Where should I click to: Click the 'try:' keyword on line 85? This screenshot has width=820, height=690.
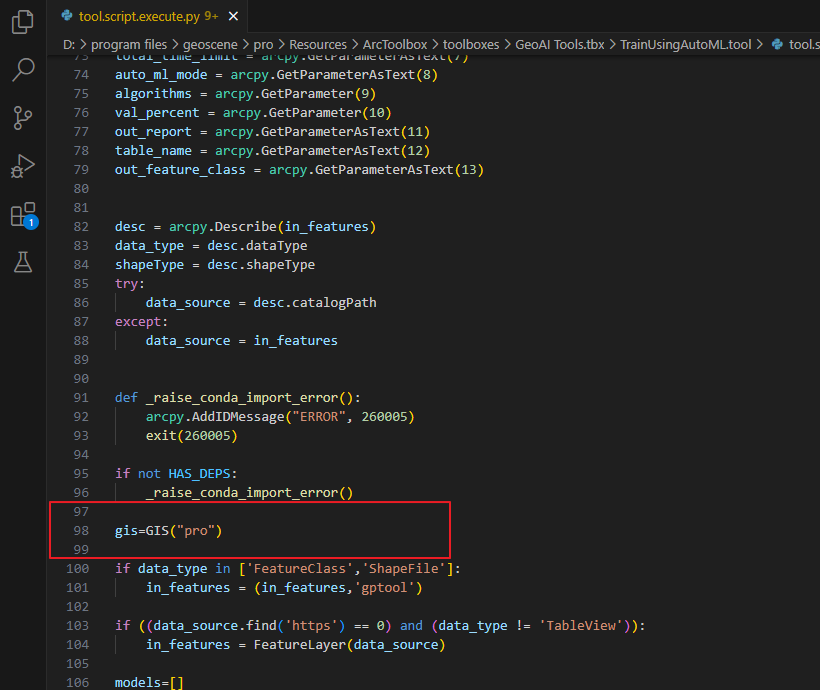(130, 284)
